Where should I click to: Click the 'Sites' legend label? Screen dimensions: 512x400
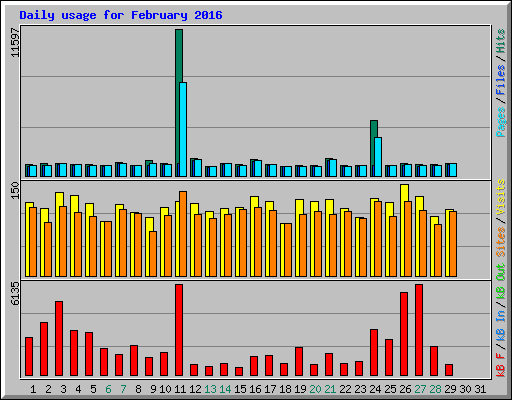(501, 242)
